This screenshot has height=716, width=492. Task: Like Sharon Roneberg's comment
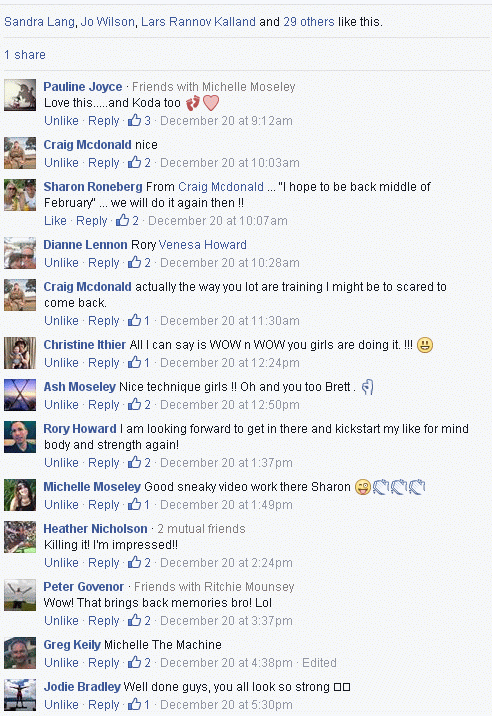pos(55,221)
